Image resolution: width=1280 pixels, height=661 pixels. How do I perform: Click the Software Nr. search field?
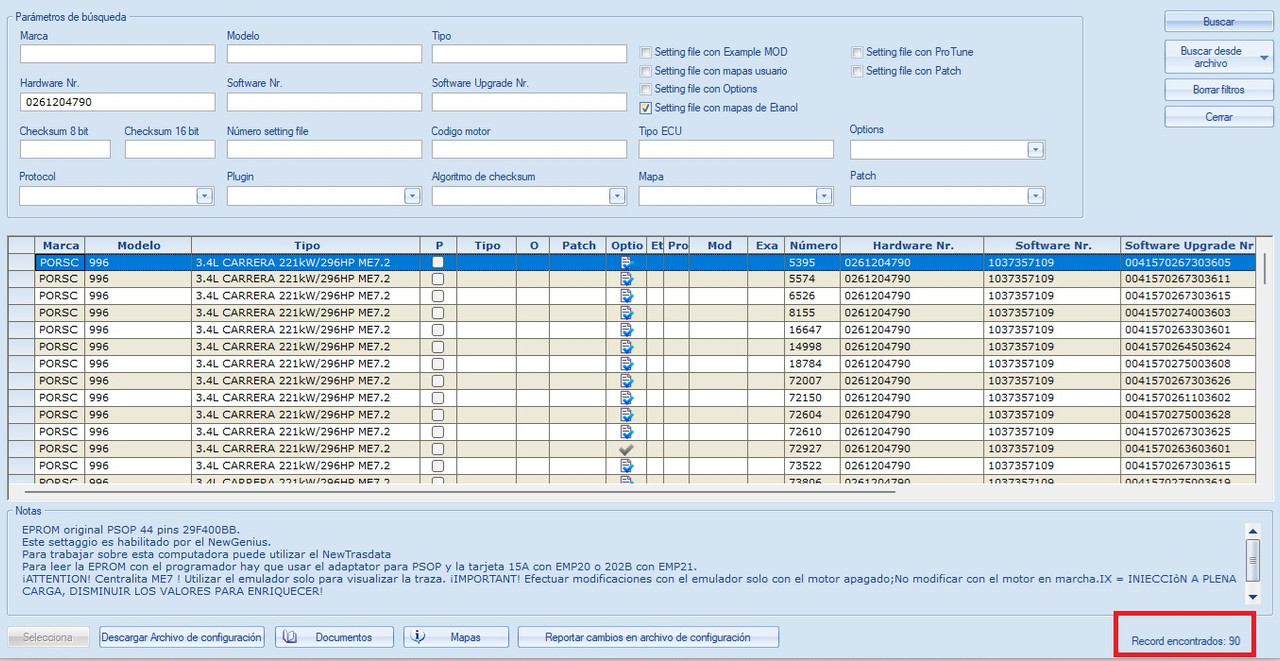coord(324,102)
